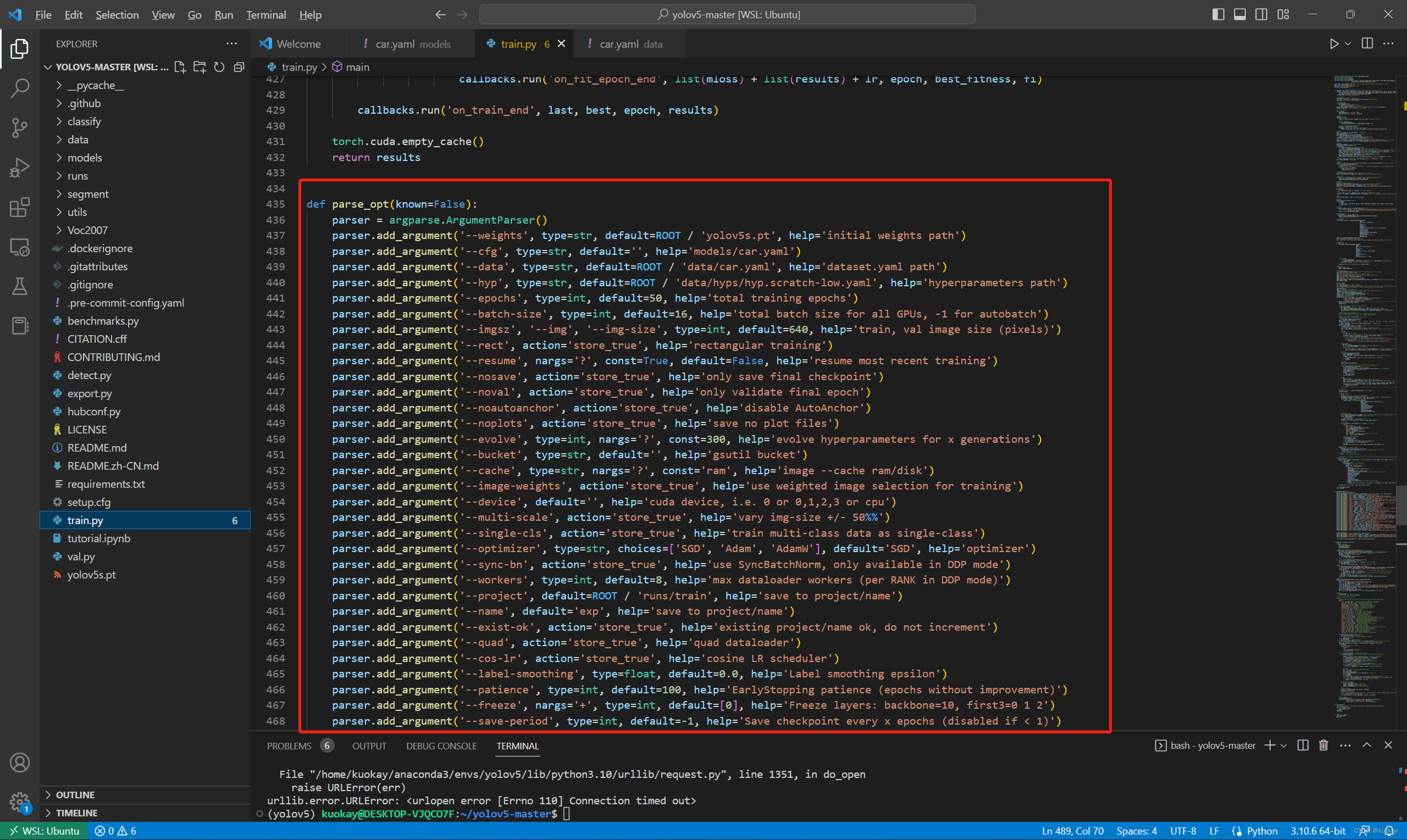Click the Python language mode button
This screenshot has width=1407, height=840.
(x=1261, y=831)
